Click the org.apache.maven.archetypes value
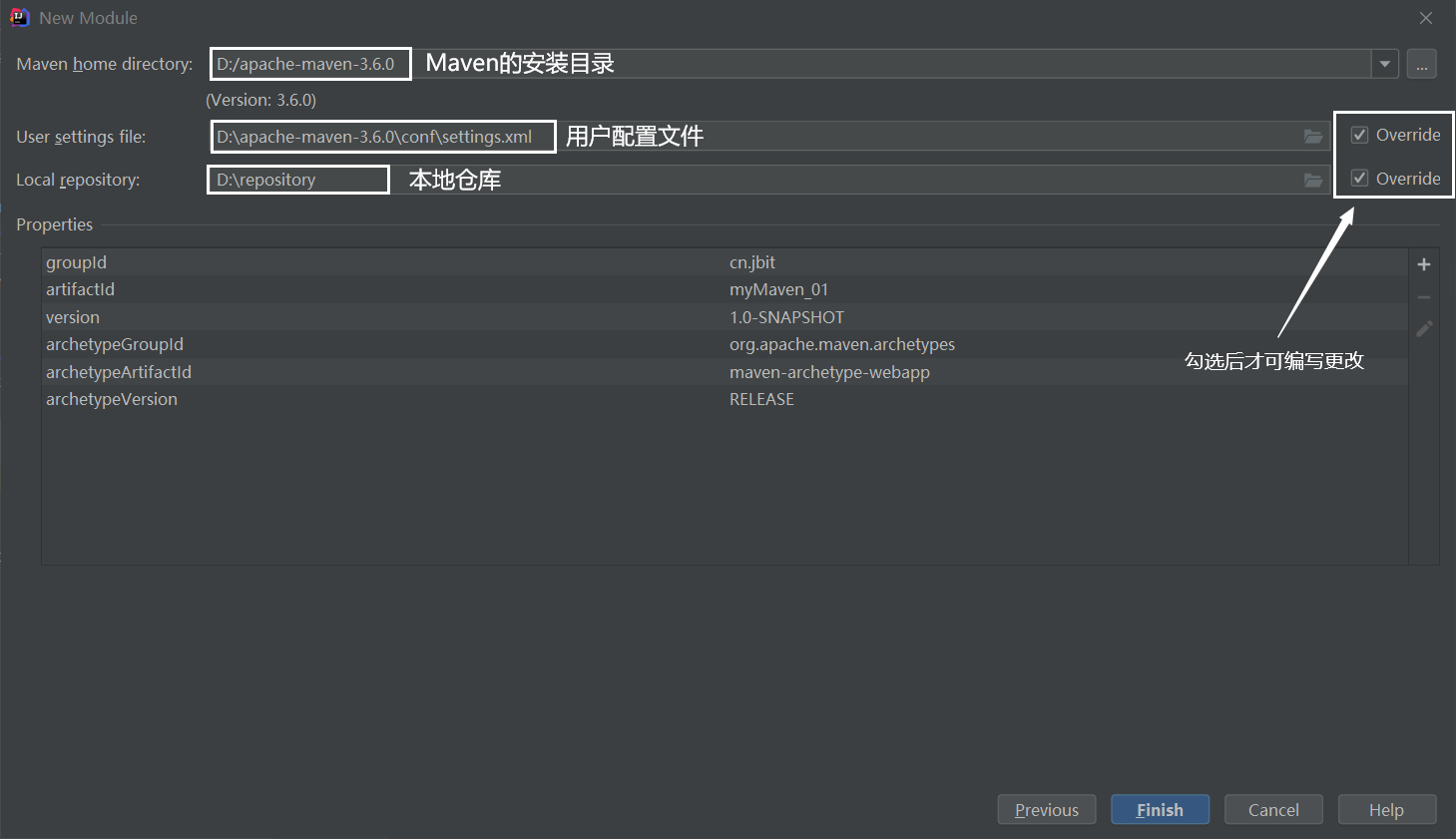Screen dimensions: 1456x839 tap(842, 344)
